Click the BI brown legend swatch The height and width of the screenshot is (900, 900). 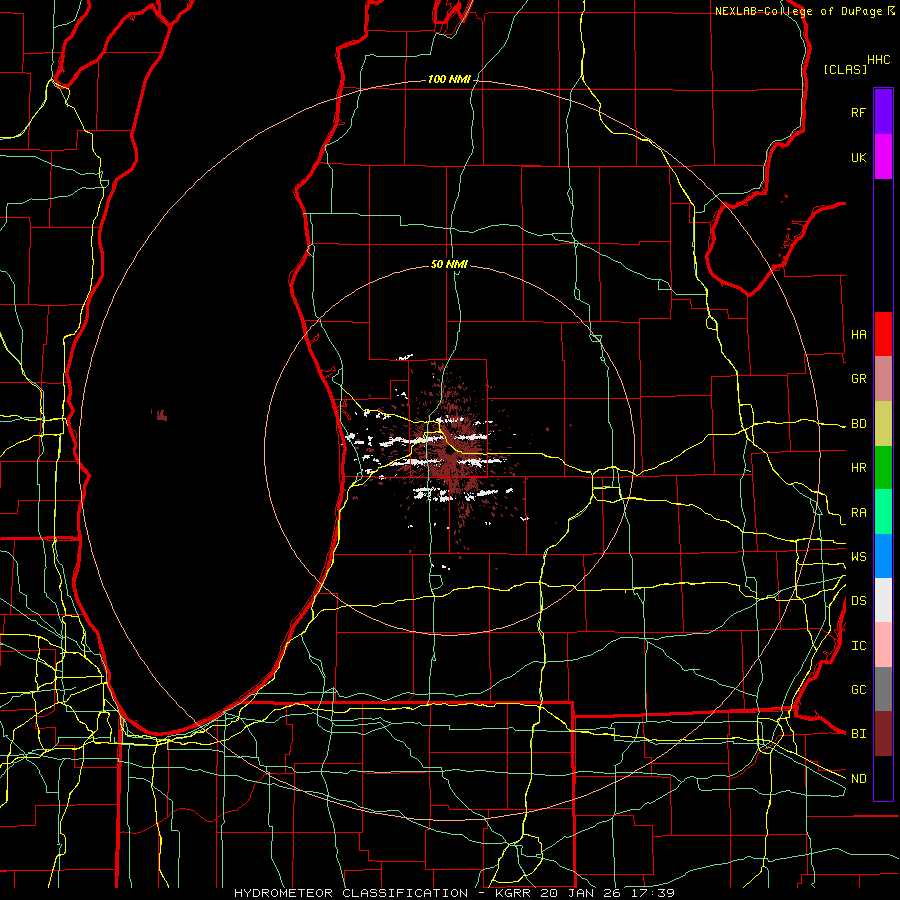[883, 734]
